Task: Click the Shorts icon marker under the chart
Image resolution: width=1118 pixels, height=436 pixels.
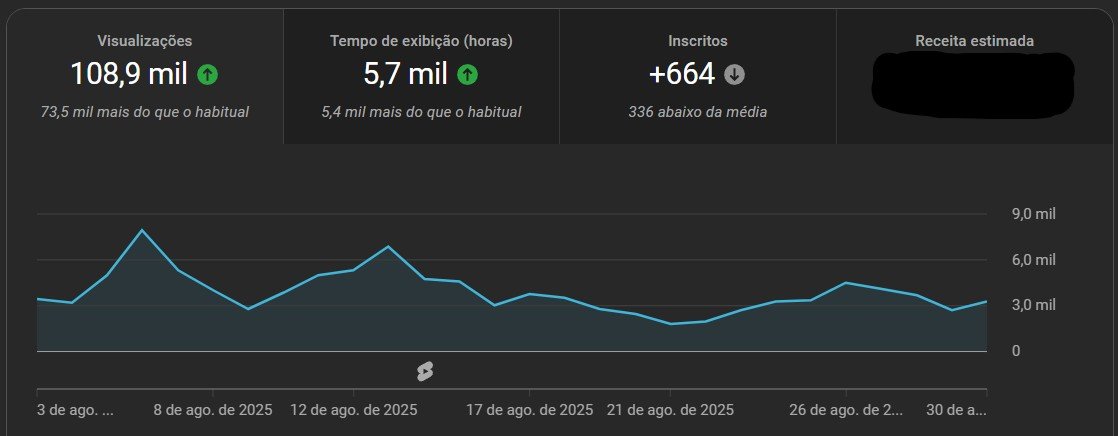Action: pyautogui.click(x=425, y=372)
